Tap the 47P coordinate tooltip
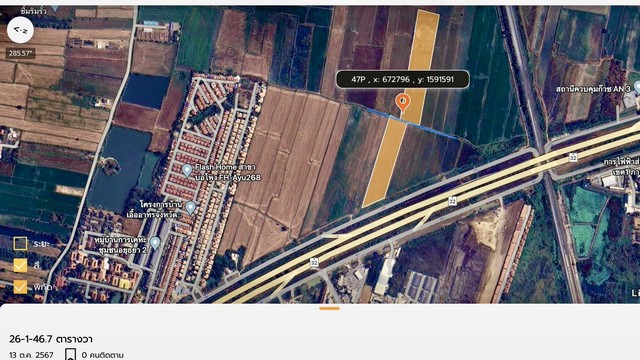640x360 pixels. 402,80
